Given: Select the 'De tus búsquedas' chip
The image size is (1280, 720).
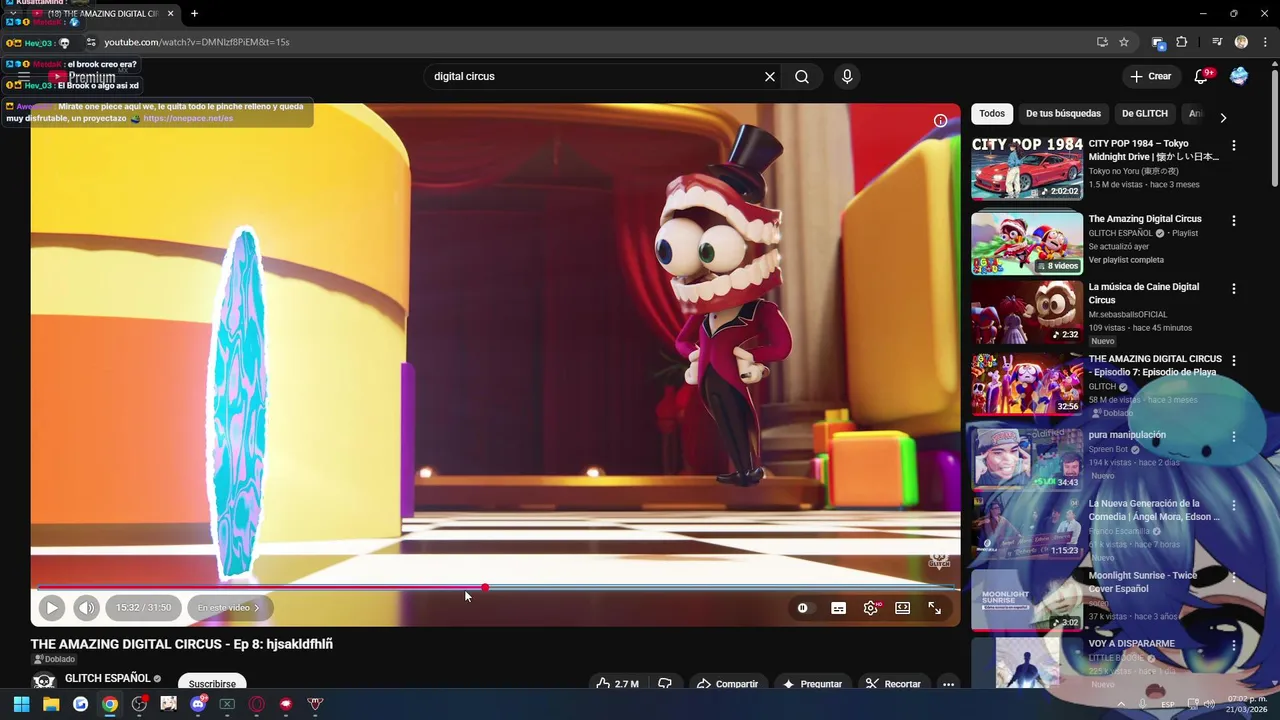Looking at the screenshot, I should pyautogui.click(x=1063, y=114).
